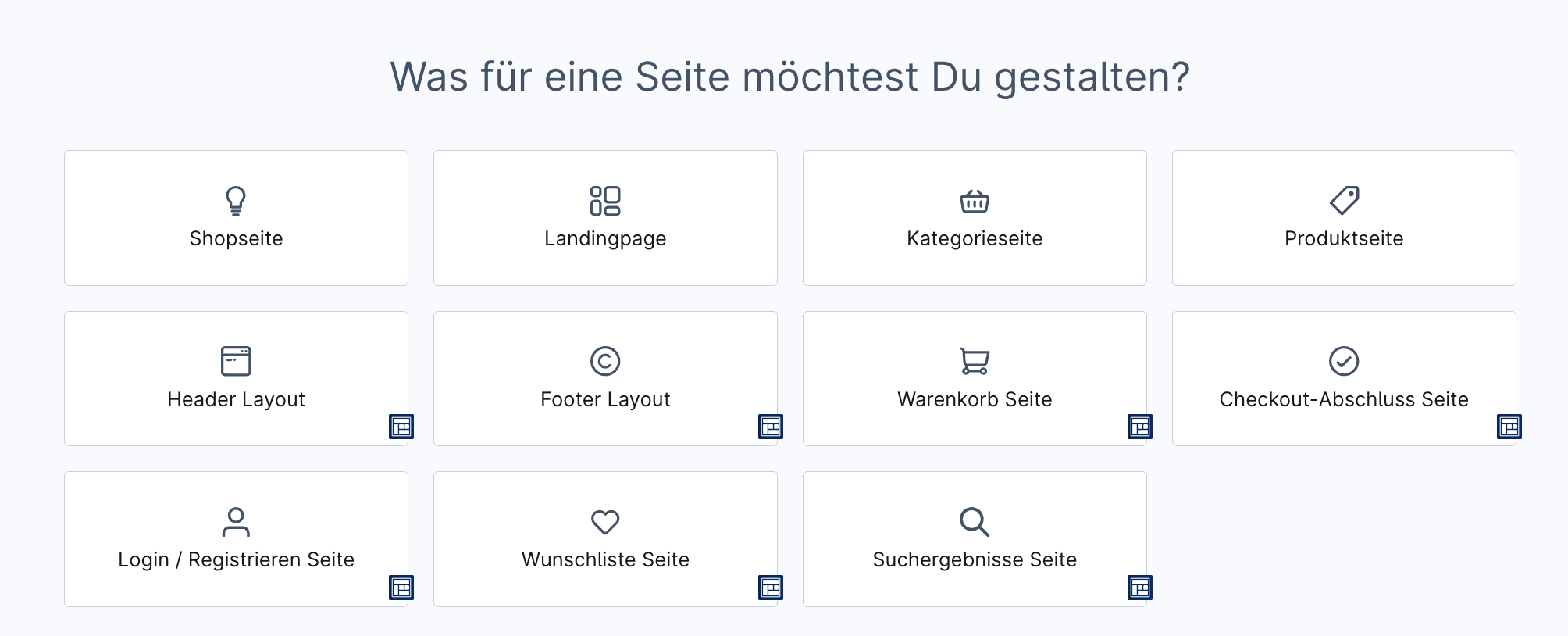The width and height of the screenshot is (1568, 636).
Task: Choose the Shopseite label
Action: click(x=236, y=238)
